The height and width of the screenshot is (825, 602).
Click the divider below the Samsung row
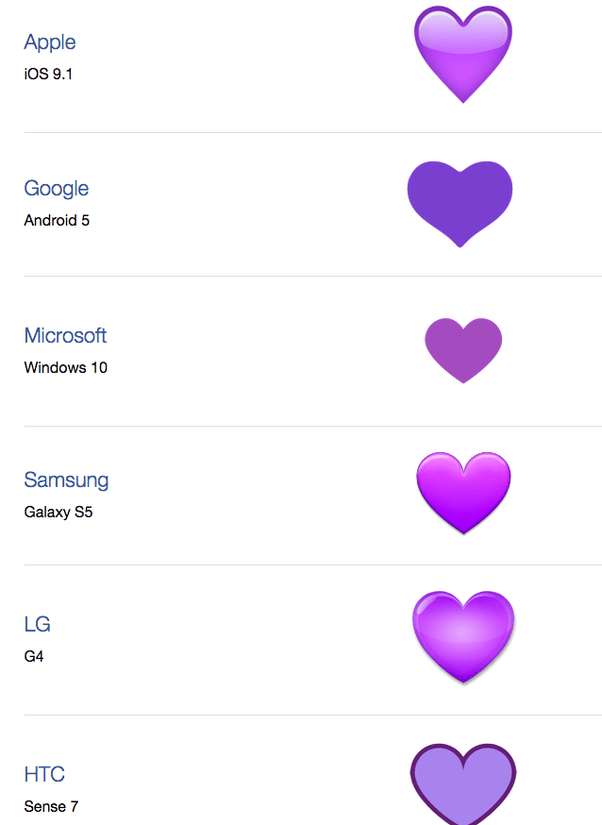(x=313, y=565)
